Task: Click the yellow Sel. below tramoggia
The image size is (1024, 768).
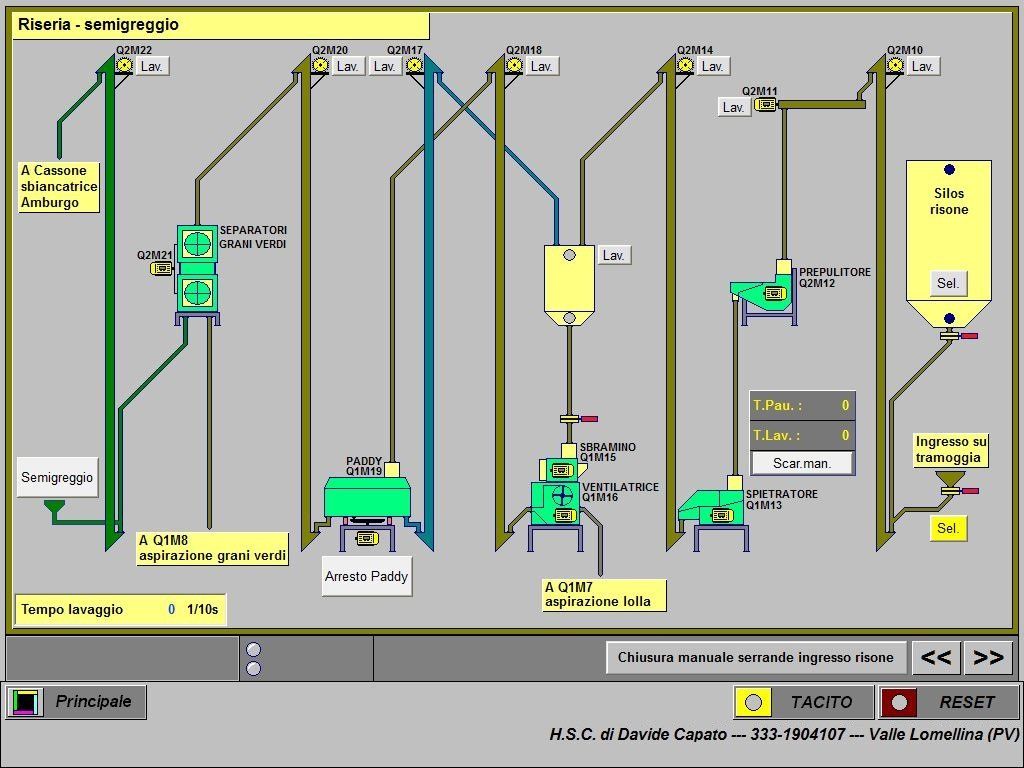Action: 948,528
